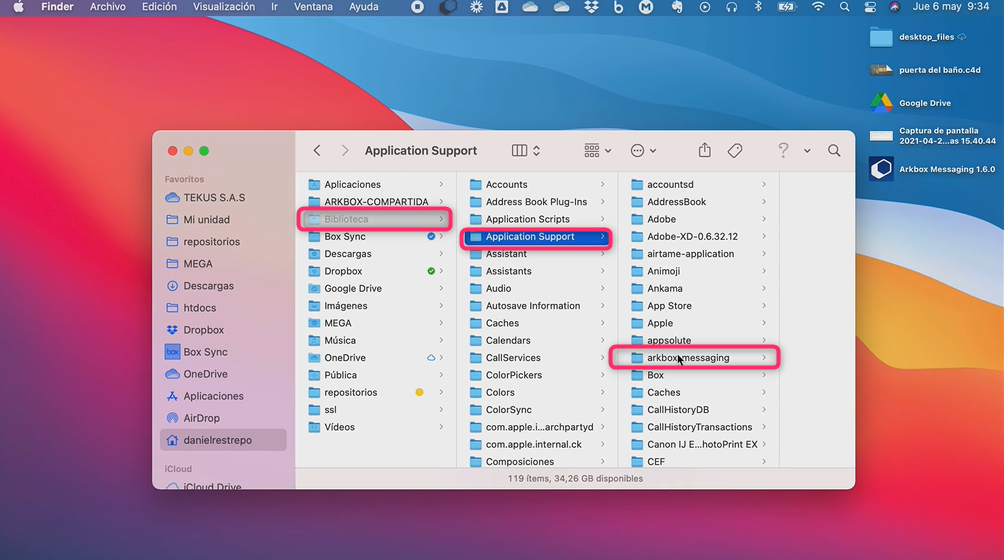Select the Biblioteca folder
This screenshot has width=1004, height=560.
[x=346, y=219]
